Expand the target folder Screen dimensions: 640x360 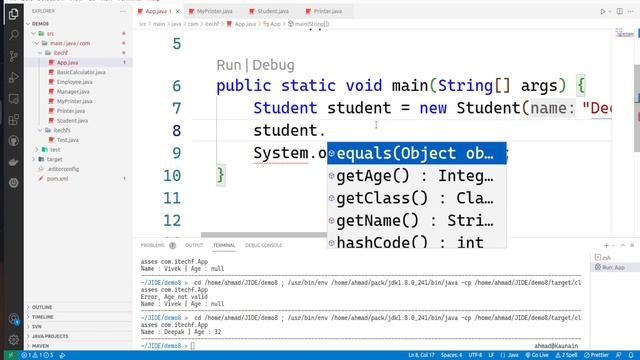click(33, 159)
